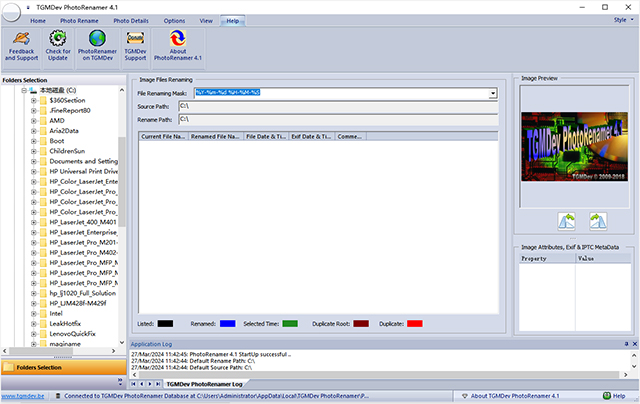This screenshot has width=640, height=404.
Task: Expand the ChildrenSun folder node
Action: click(x=34, y=151)
